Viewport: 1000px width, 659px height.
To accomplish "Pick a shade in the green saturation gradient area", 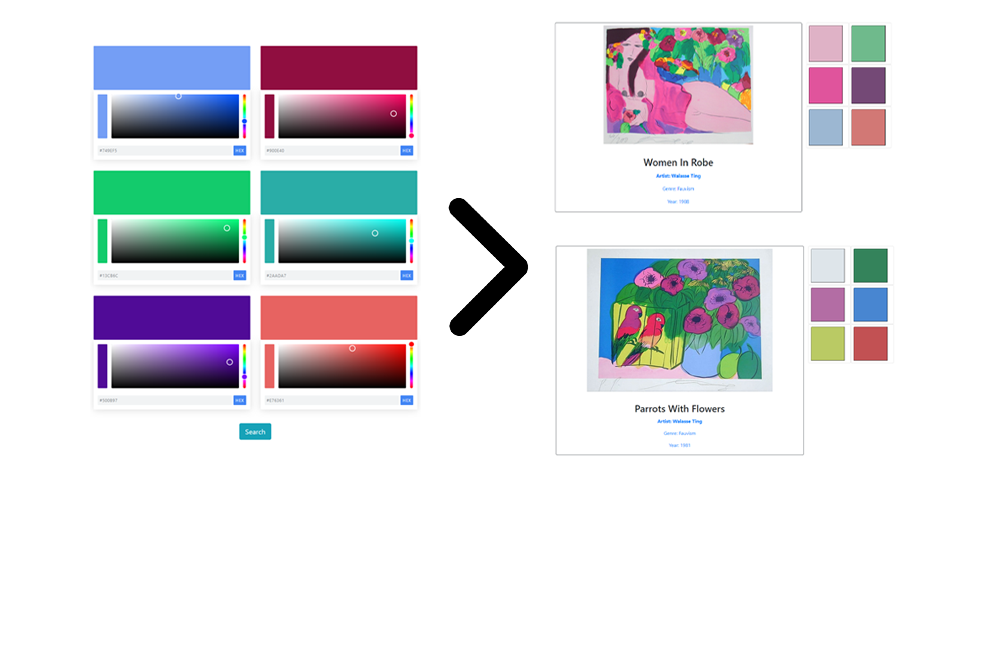I will tap(175, 241).
